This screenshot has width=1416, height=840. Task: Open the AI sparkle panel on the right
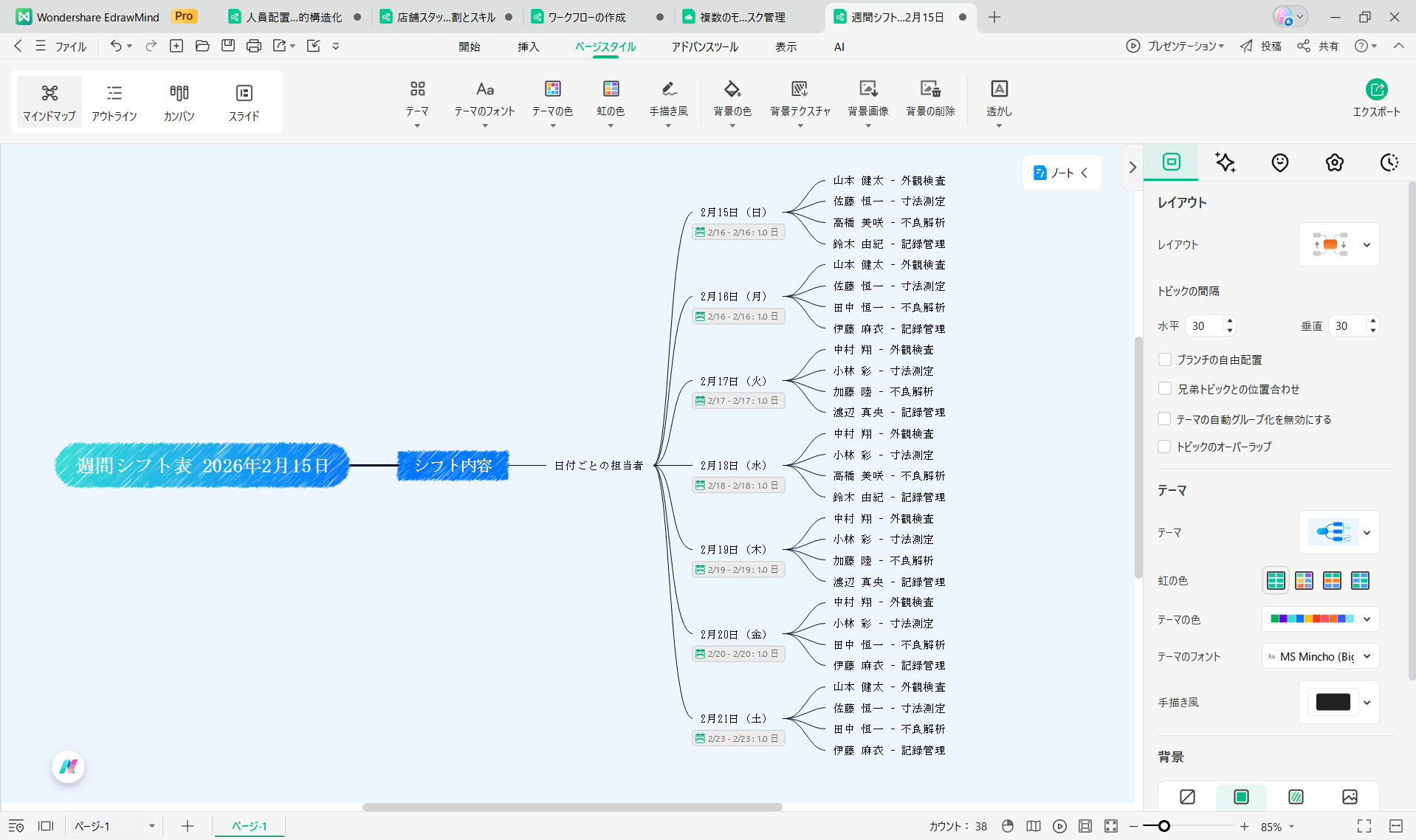pos(1225,162)
